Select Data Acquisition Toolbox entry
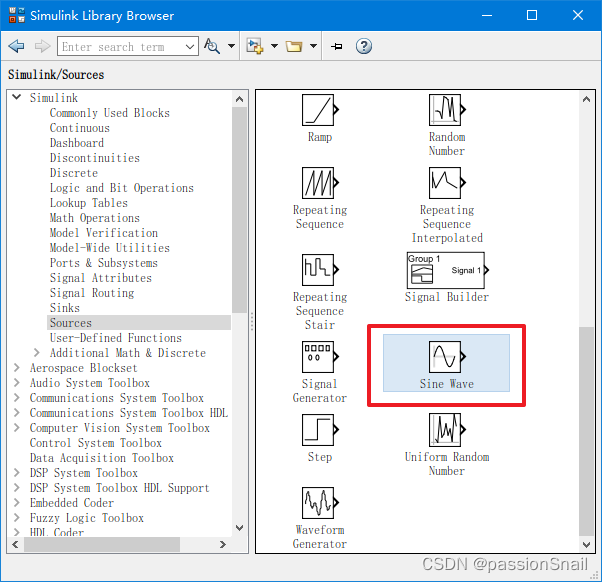 coord(102,458)
